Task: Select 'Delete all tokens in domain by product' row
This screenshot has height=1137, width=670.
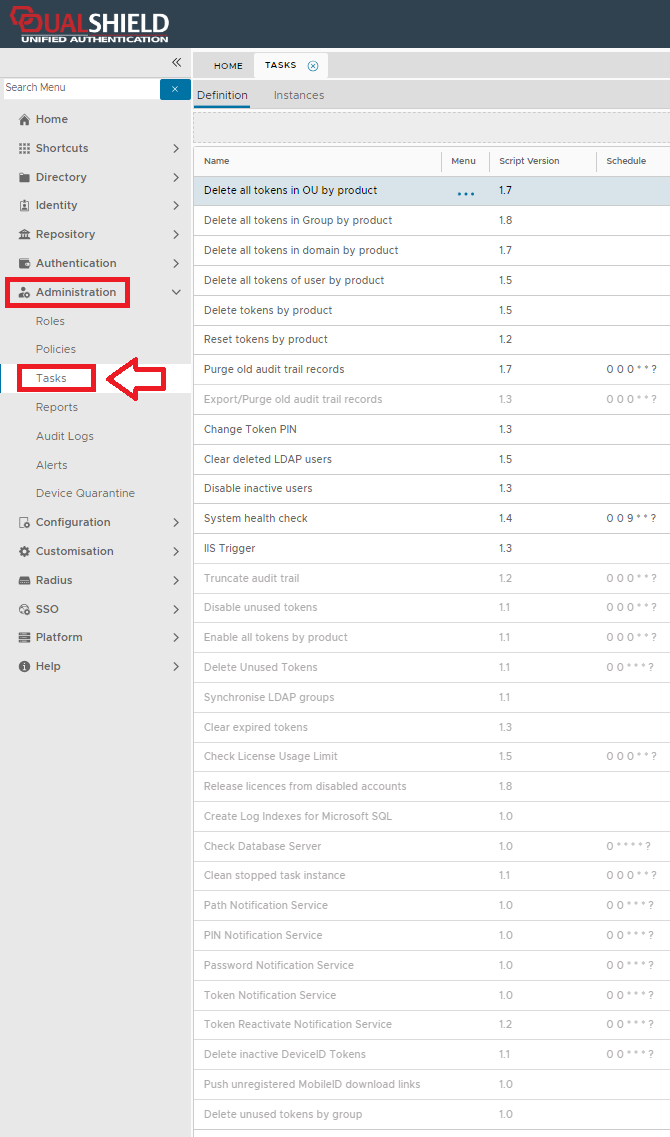Action: pos(431,250)
